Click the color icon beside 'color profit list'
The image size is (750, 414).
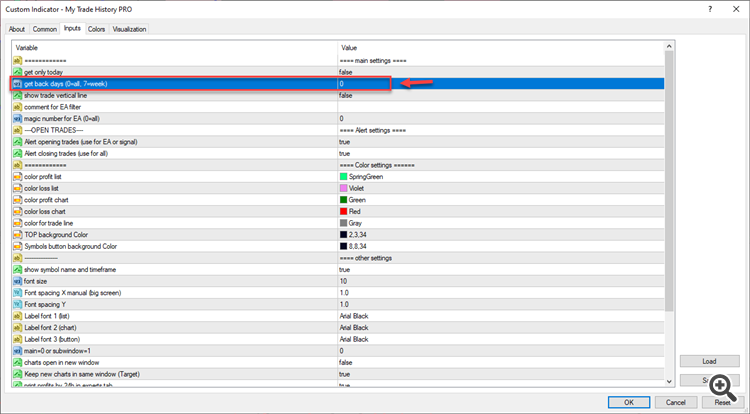(x=18, y=177)
